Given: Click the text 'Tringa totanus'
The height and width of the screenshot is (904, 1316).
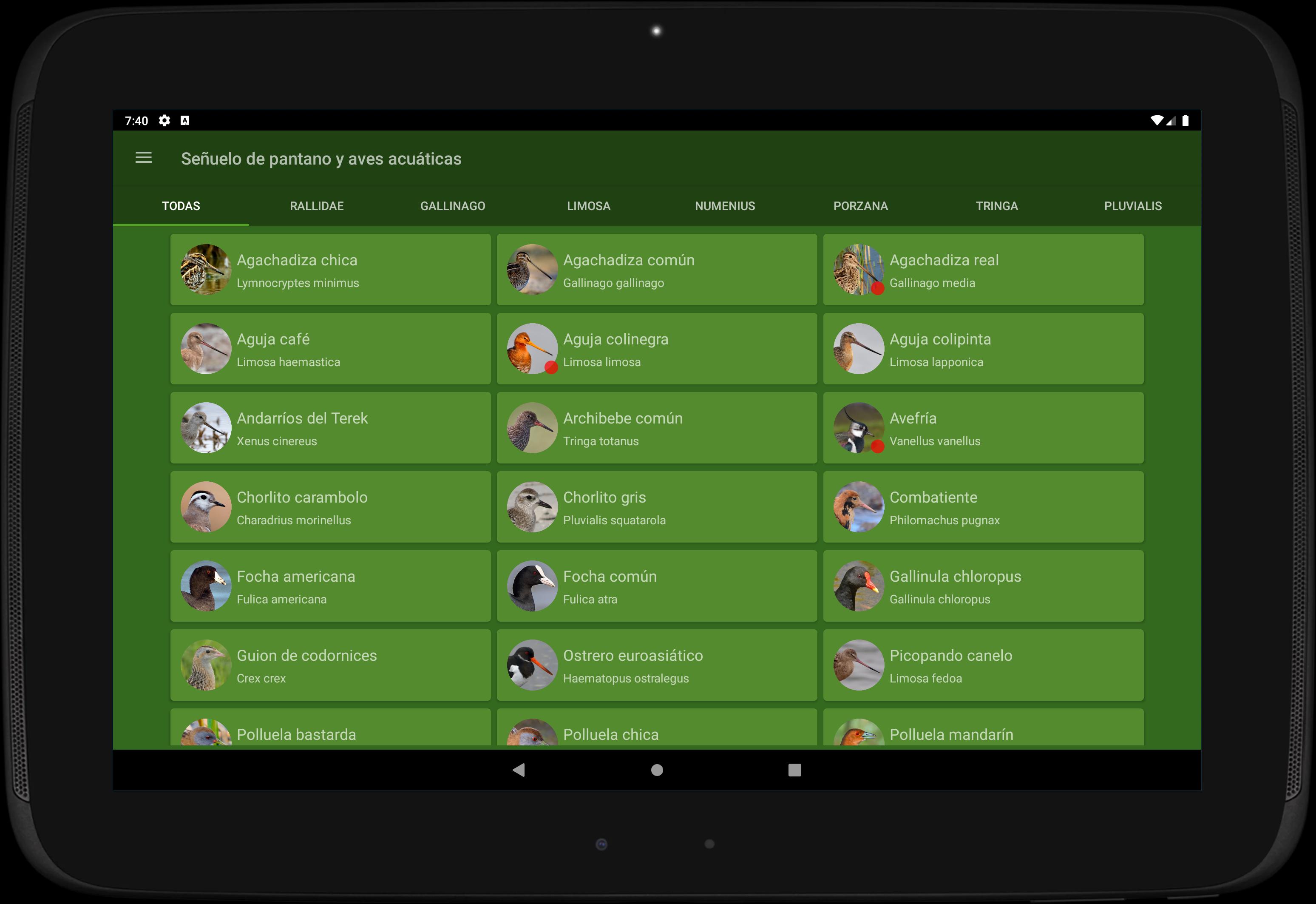Looking at the screenshot, I should click(x=601, y=441).
